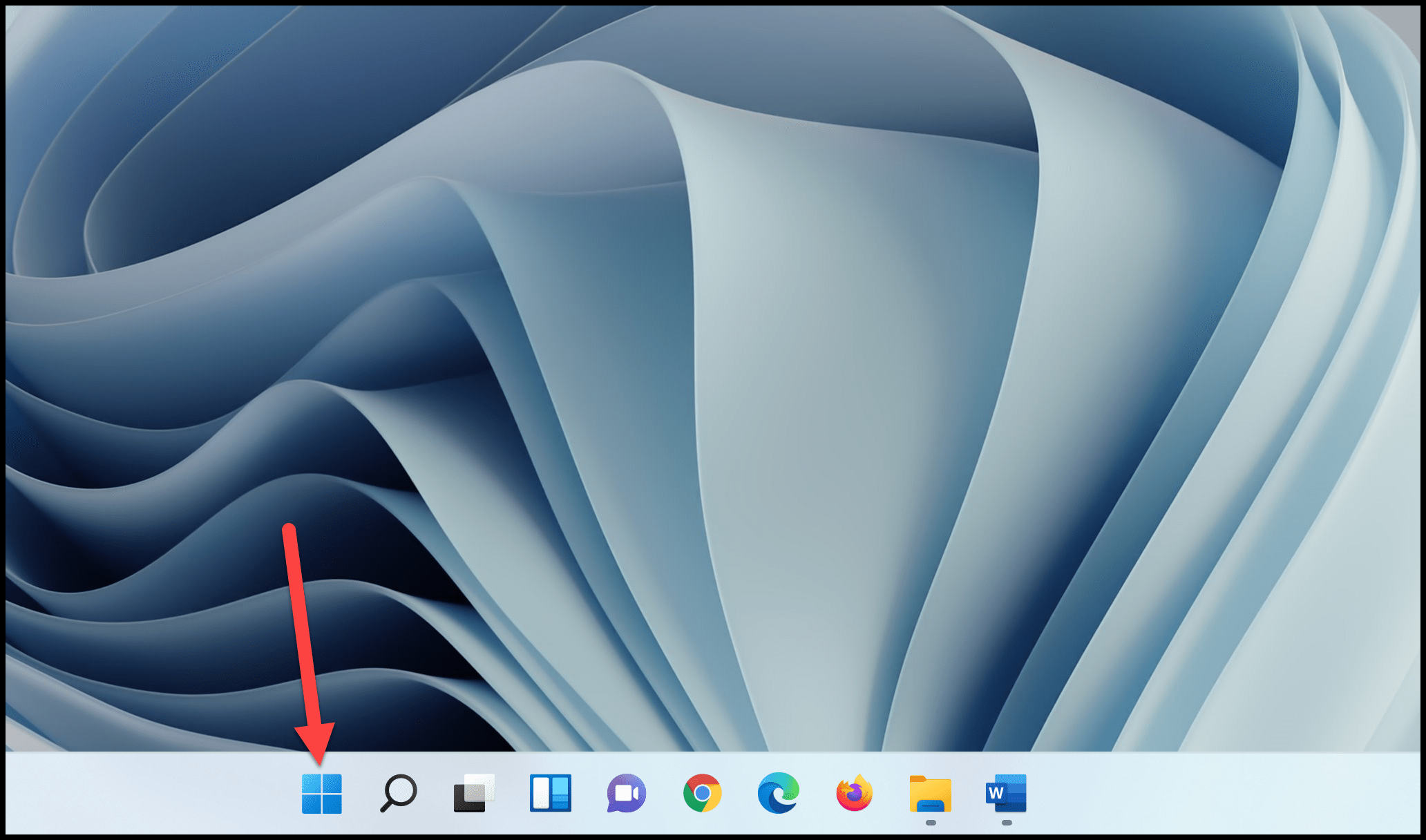Start Firefox from the taskbar
This screenshot has width=1426, height=840.
click(x=854, y=794)
